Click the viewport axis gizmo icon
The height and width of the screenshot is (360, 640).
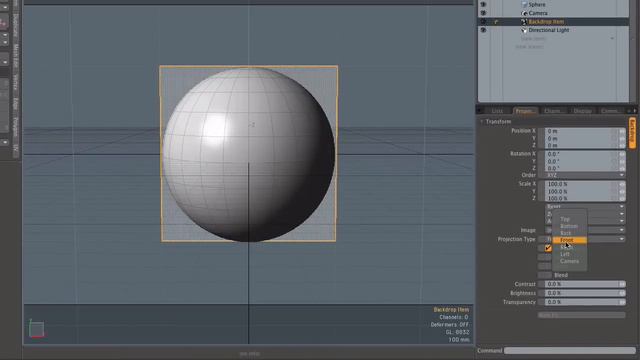(36, 329)
